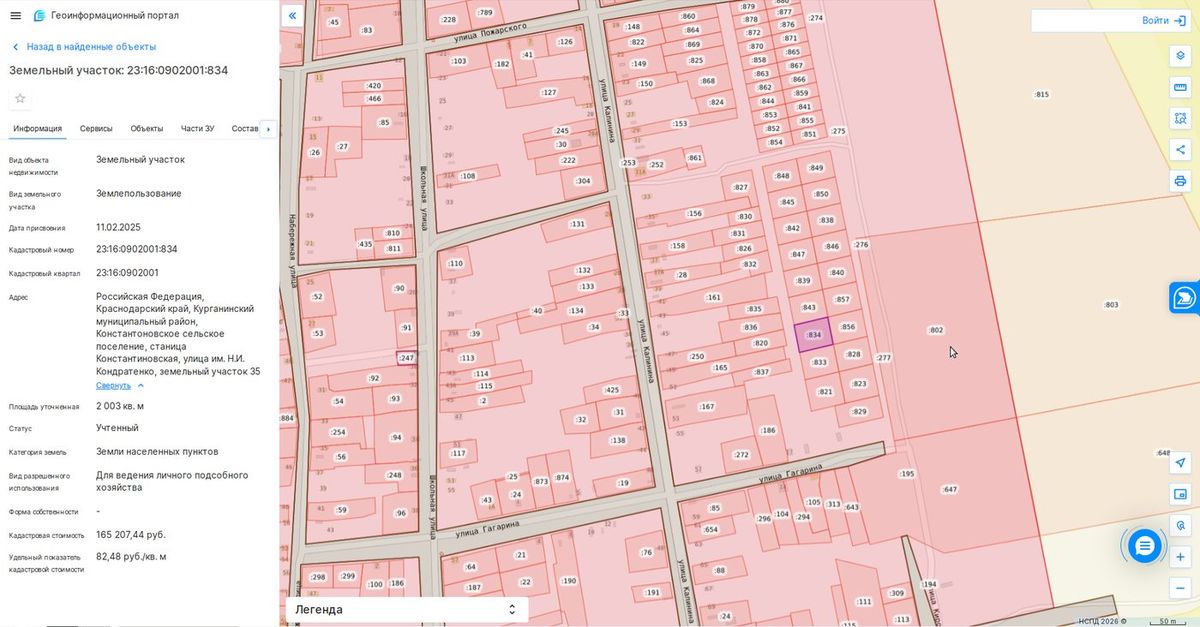This screenshot has width=1200, height=627.
Task: Open the side feedback widget tab
Action: click(1185, 297)
